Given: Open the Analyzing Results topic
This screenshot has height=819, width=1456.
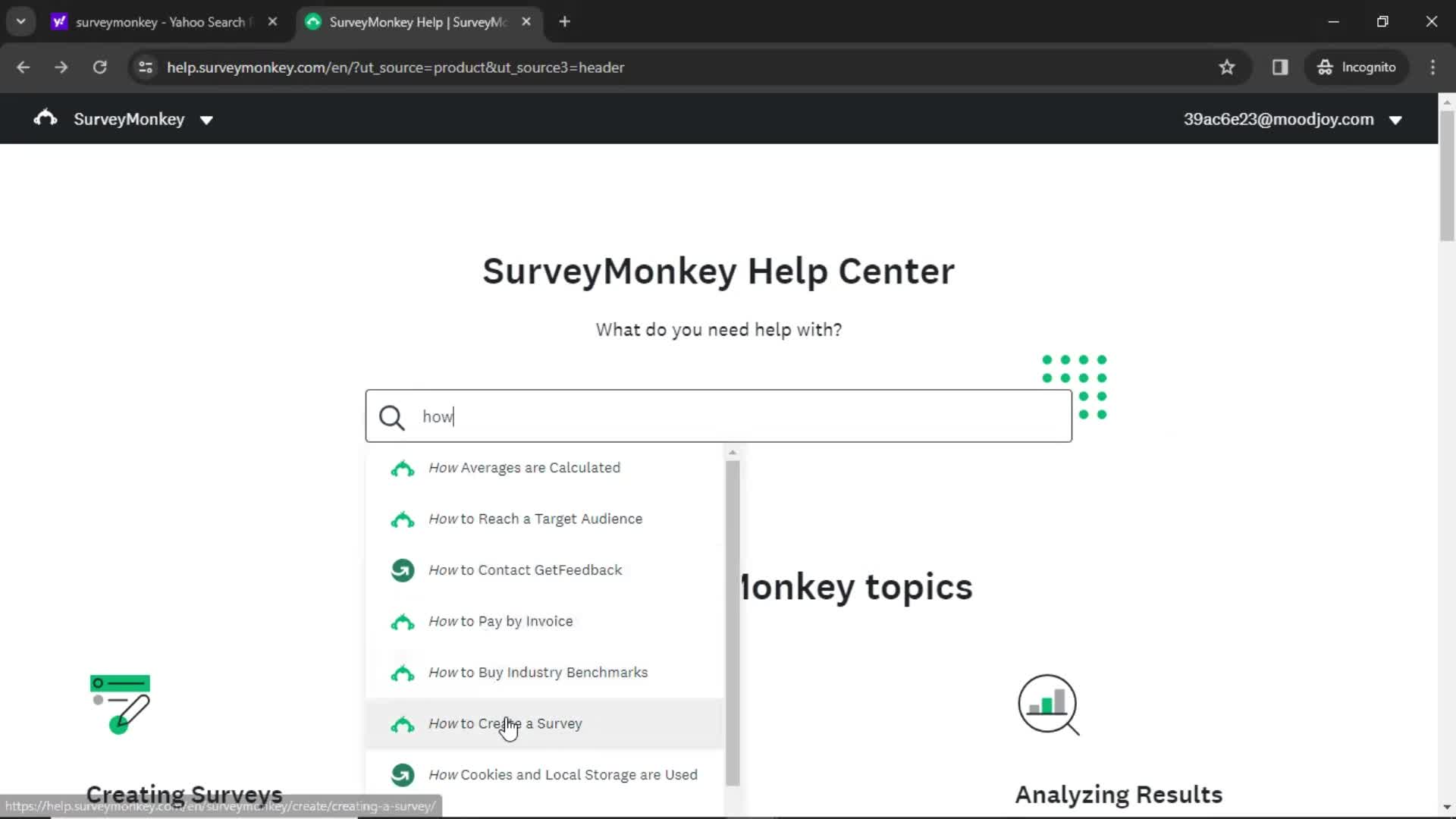Looking at the screenshot, I should click(x=1119, y=794).
